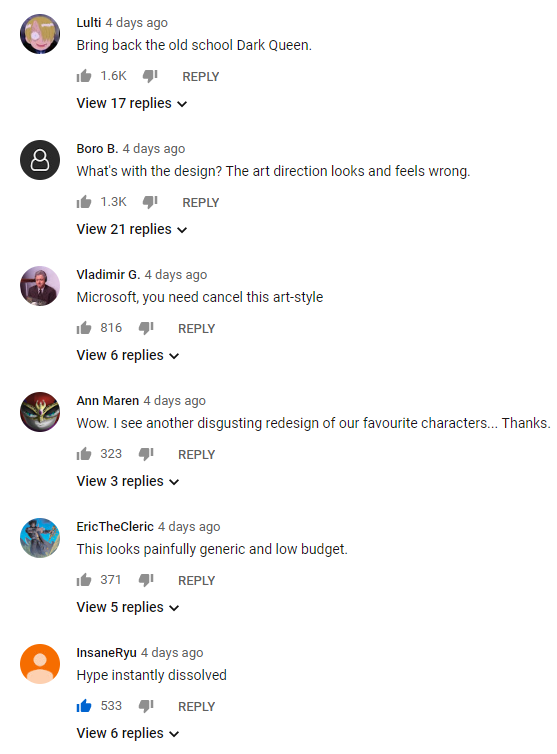Dislike InsaneRyu's hype comment
The height and width of the screenshot is (754, 557).
[146, 706]
